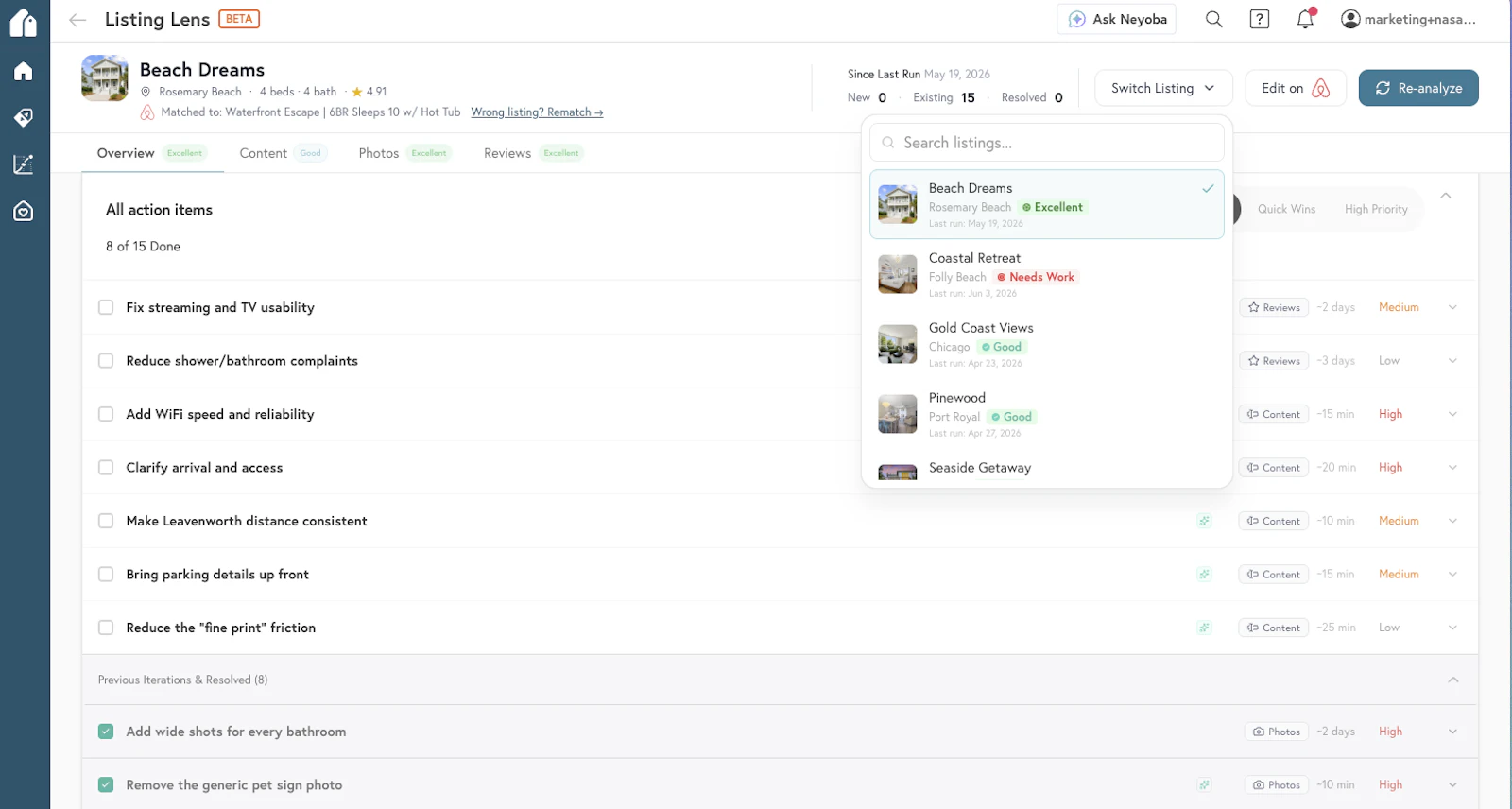The height and width of the screenshot is (809, 1512).
Task: Expand the Fix streaming row chevron
Action: tap(1452, 307)
